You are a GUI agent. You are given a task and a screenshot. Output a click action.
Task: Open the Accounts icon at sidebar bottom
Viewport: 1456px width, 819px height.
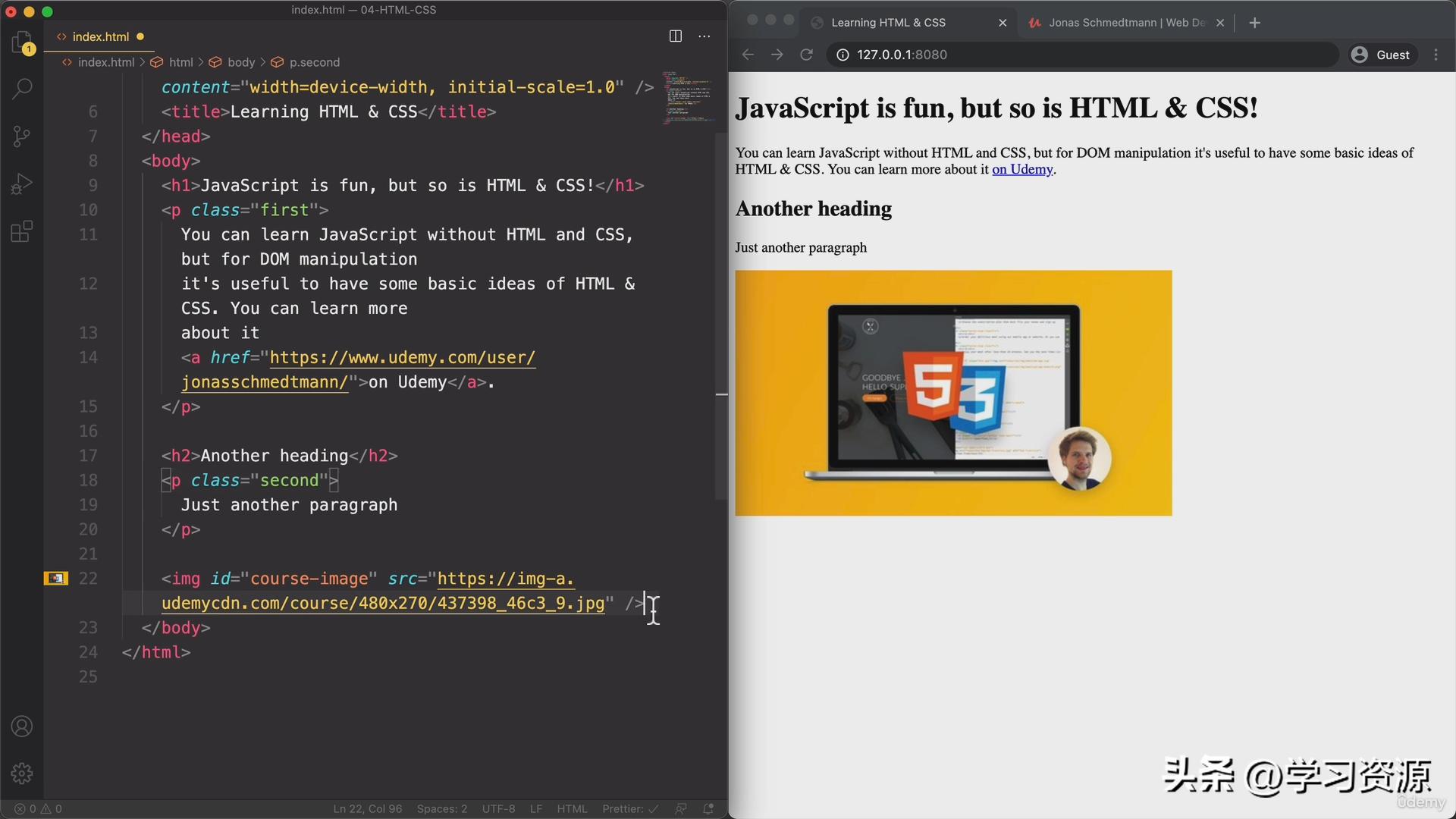click(x=22, y=726)
